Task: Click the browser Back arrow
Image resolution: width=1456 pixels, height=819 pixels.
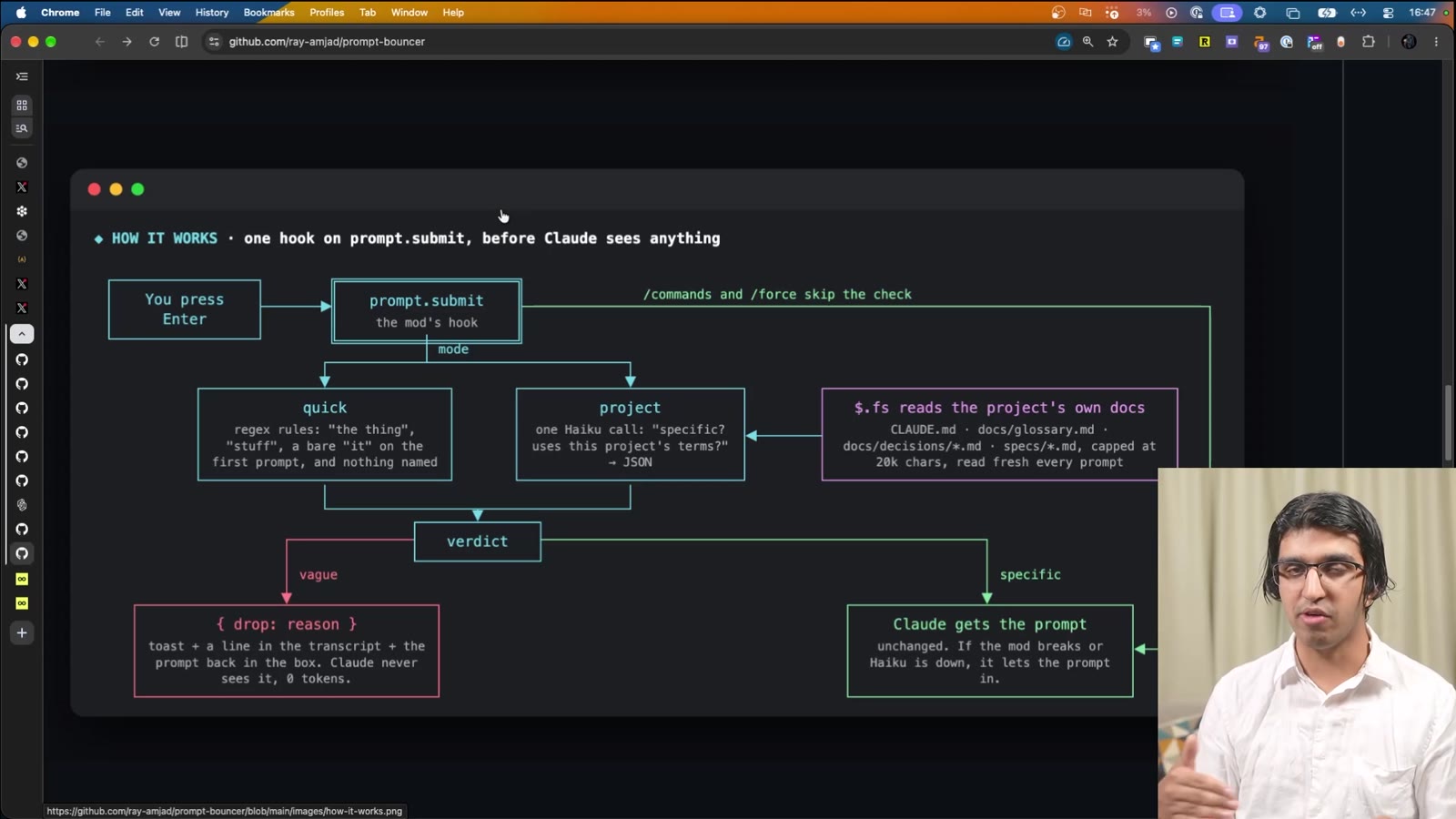Action: (100, 42)
